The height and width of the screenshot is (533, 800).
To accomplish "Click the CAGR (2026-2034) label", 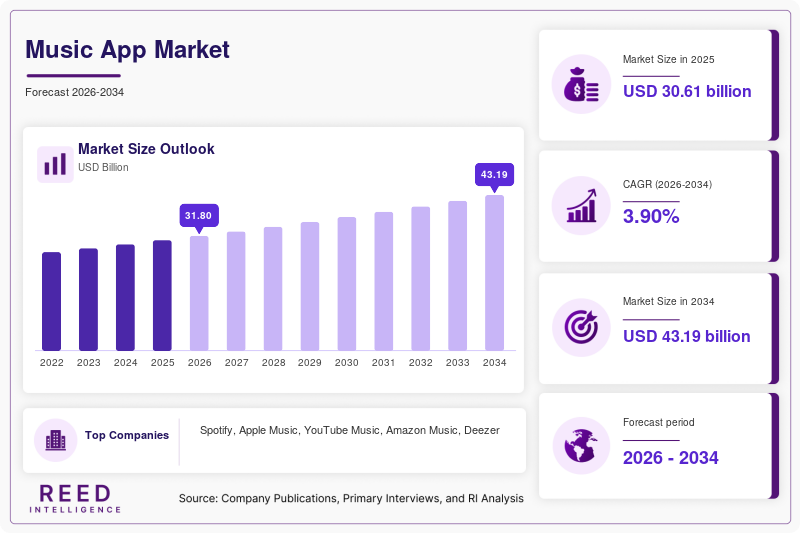I will [667, 184].
